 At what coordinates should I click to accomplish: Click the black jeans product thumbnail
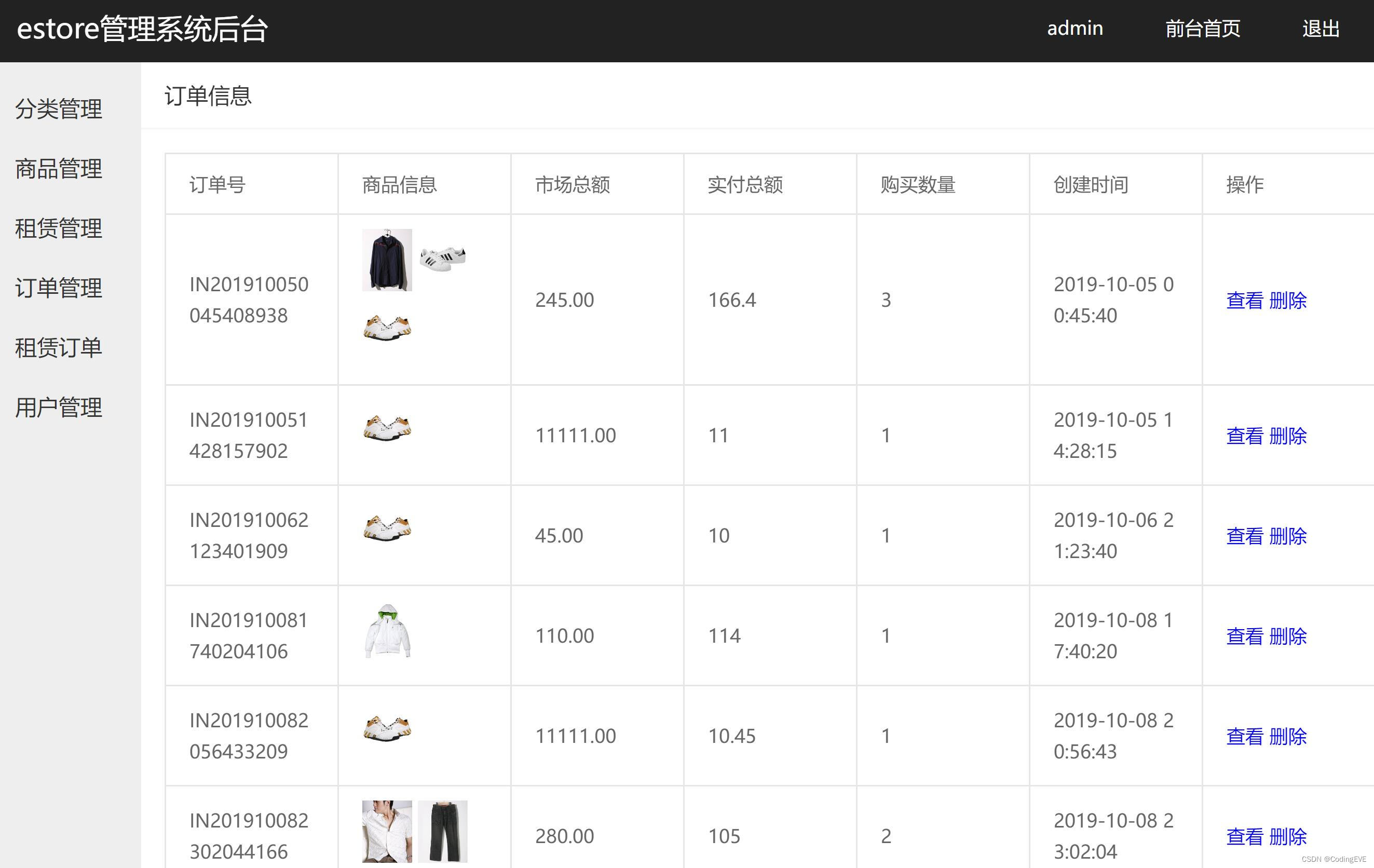pos(443,831)
